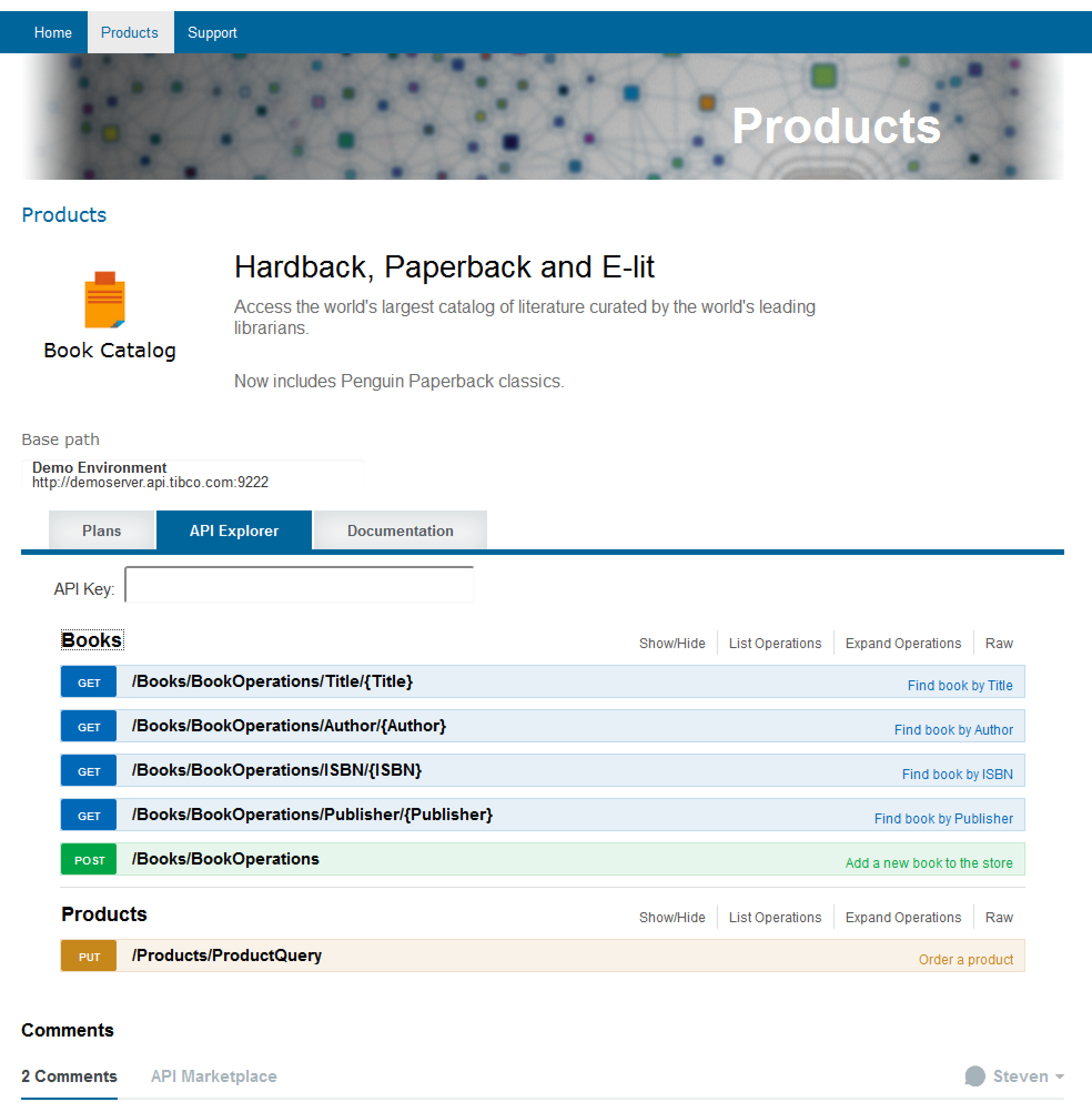Select the Products menu item in top bar
1092x1102 pixels.
pos(129,33)
